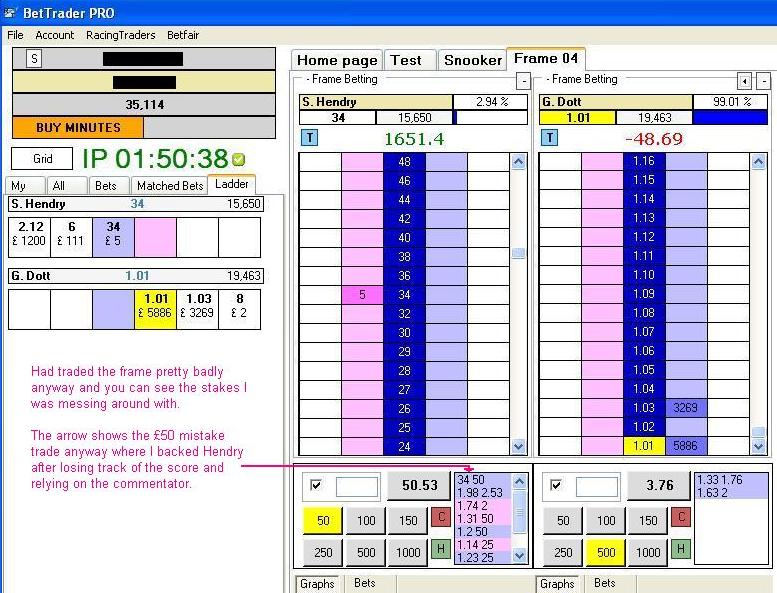
Task: Click the 3269 cell at price 1.03
Action: tap(686, 408)
